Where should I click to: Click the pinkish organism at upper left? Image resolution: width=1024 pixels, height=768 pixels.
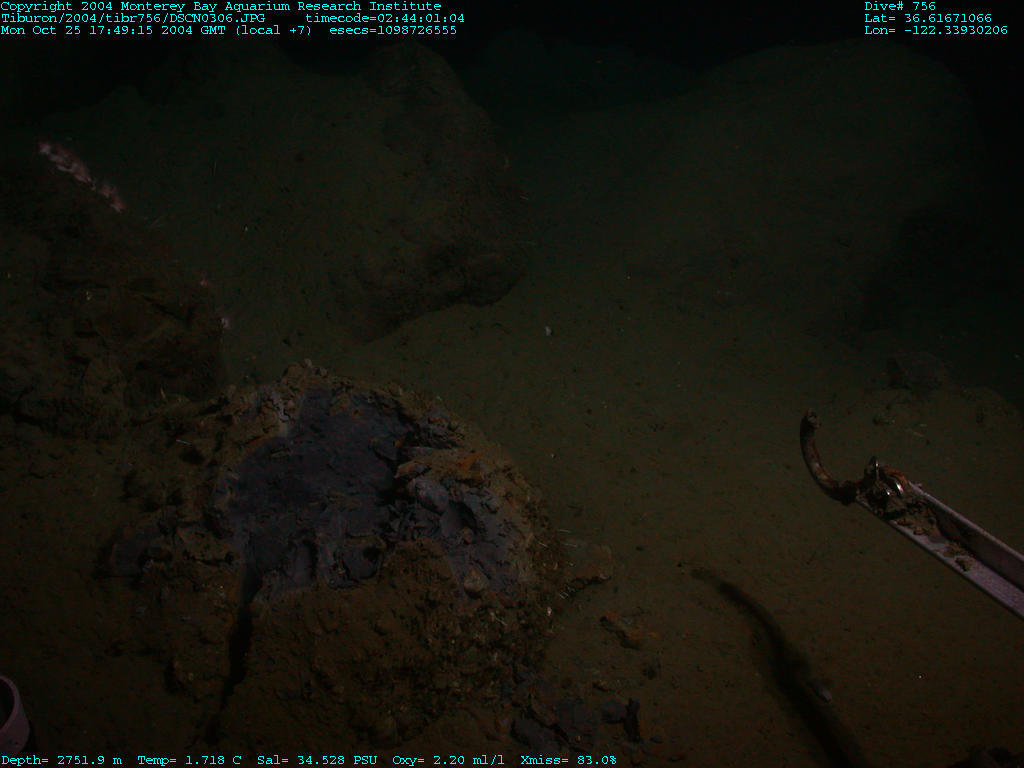[78, 172]
